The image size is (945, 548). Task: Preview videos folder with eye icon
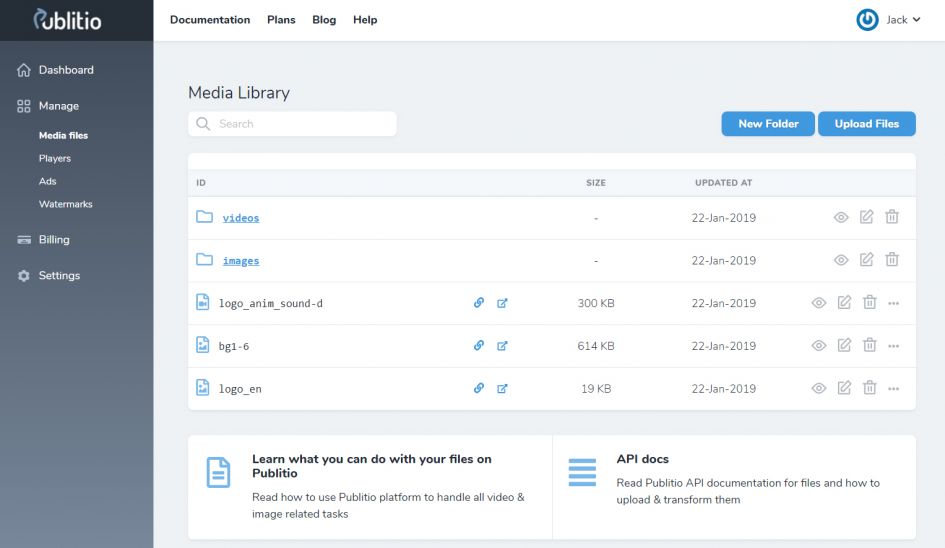click(841, 218)
